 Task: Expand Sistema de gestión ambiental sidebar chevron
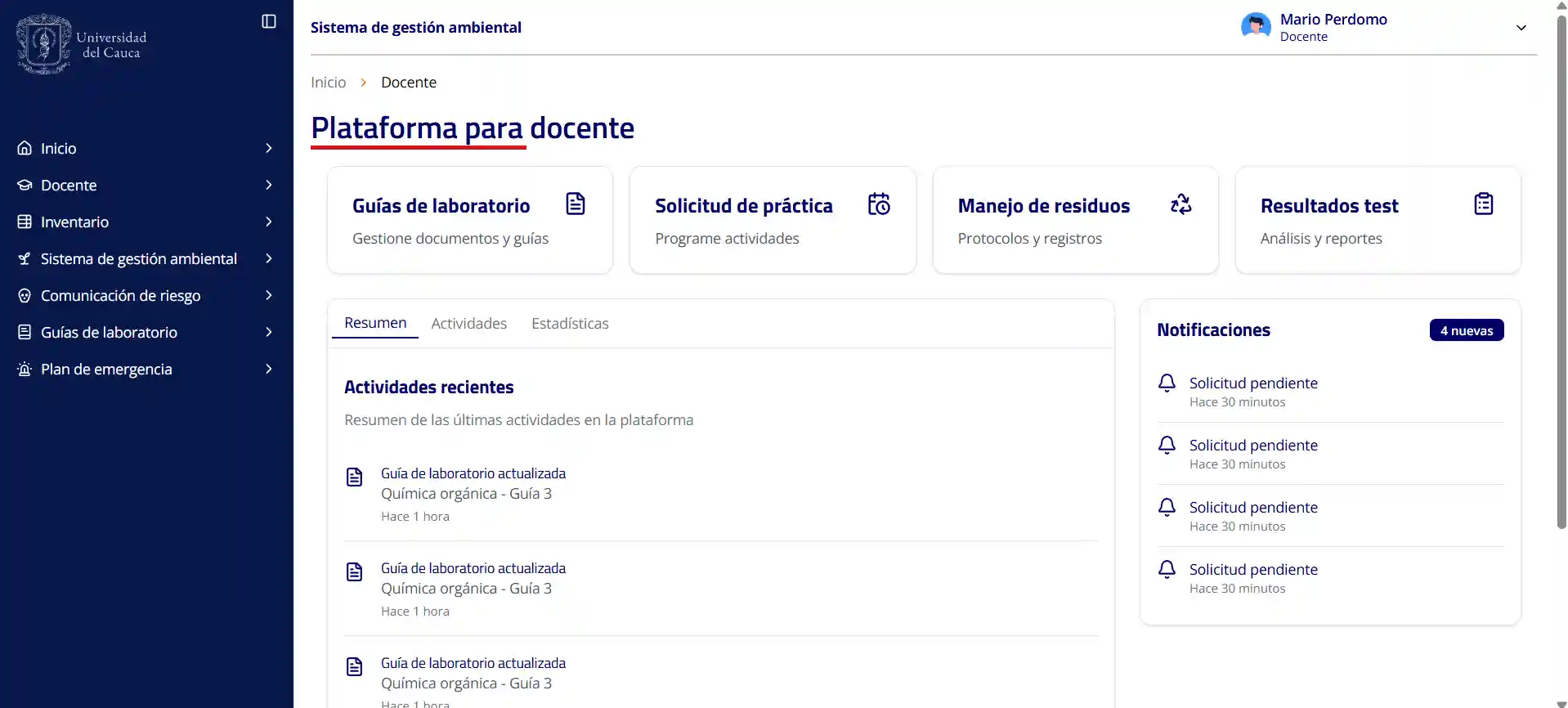pyautogui.click(x=269, y=258)
